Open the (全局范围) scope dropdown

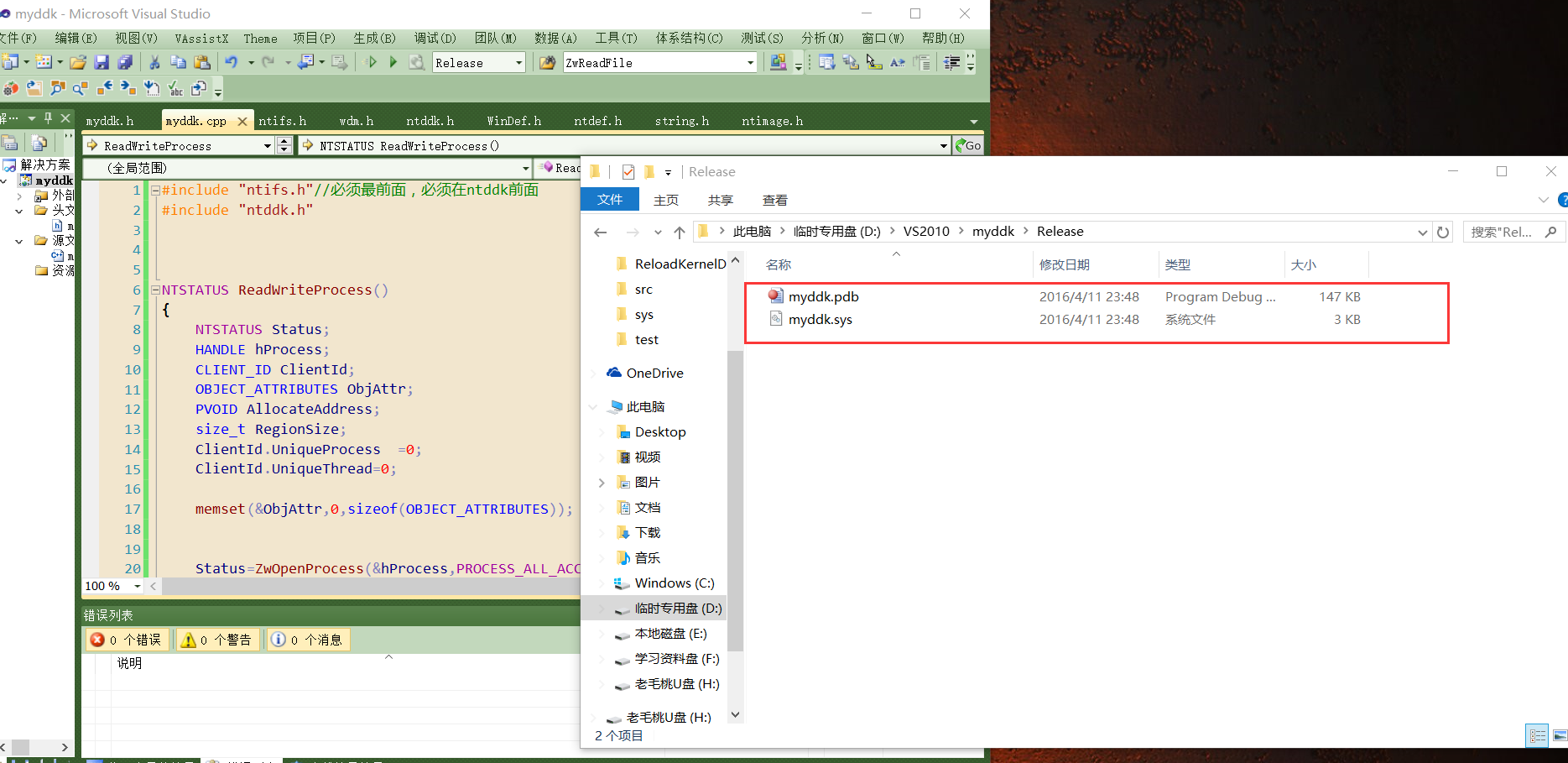pyautogui.click(x=525, y=168)
